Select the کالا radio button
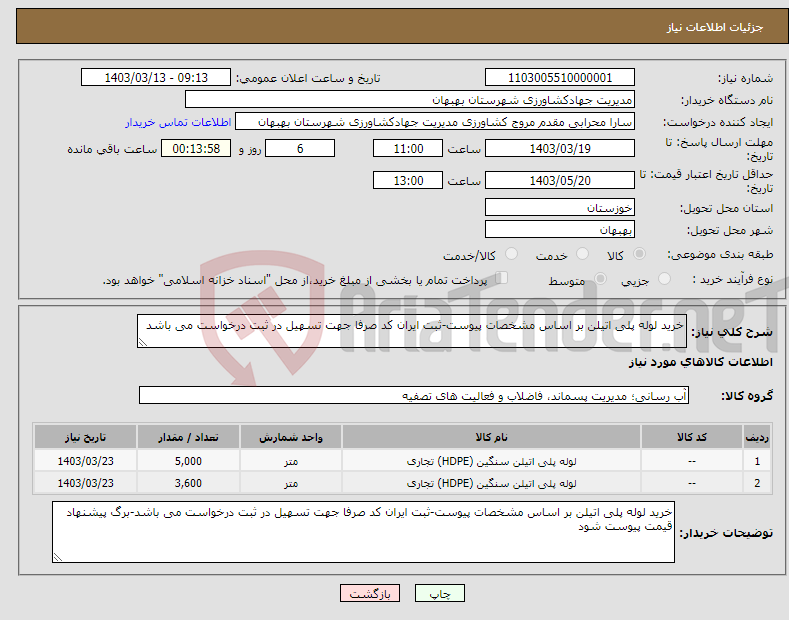The height and width of the screenshot is (620, 789). (639, 254)
